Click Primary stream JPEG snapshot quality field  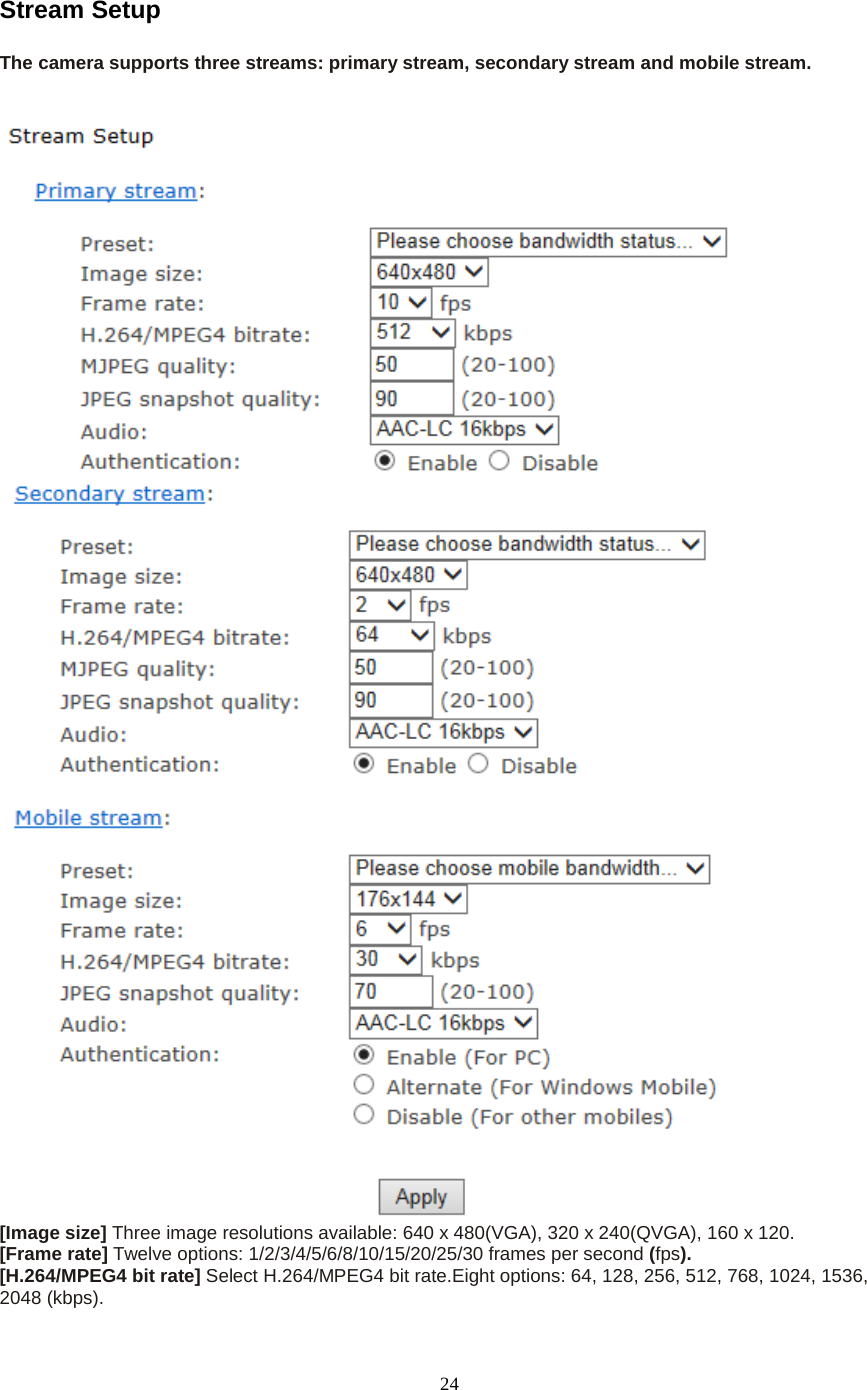pos(410,398)
